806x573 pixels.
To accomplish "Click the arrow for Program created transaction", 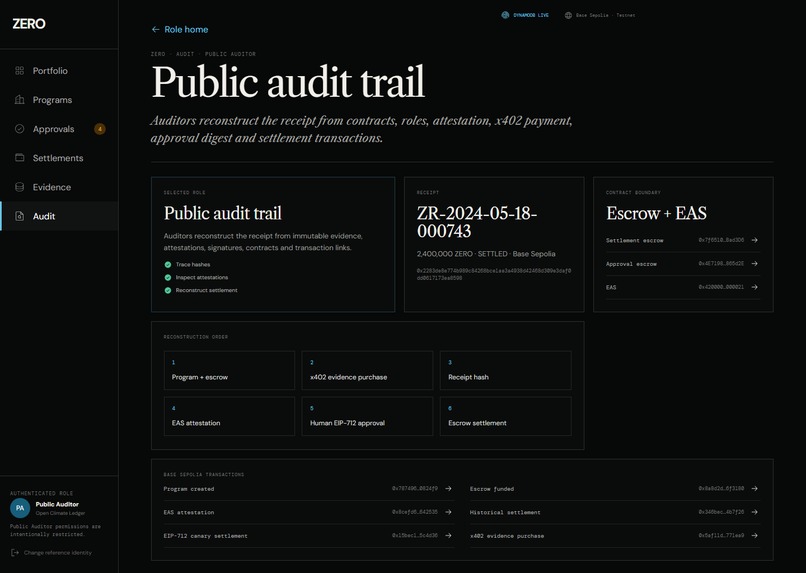I will [448, 489].
